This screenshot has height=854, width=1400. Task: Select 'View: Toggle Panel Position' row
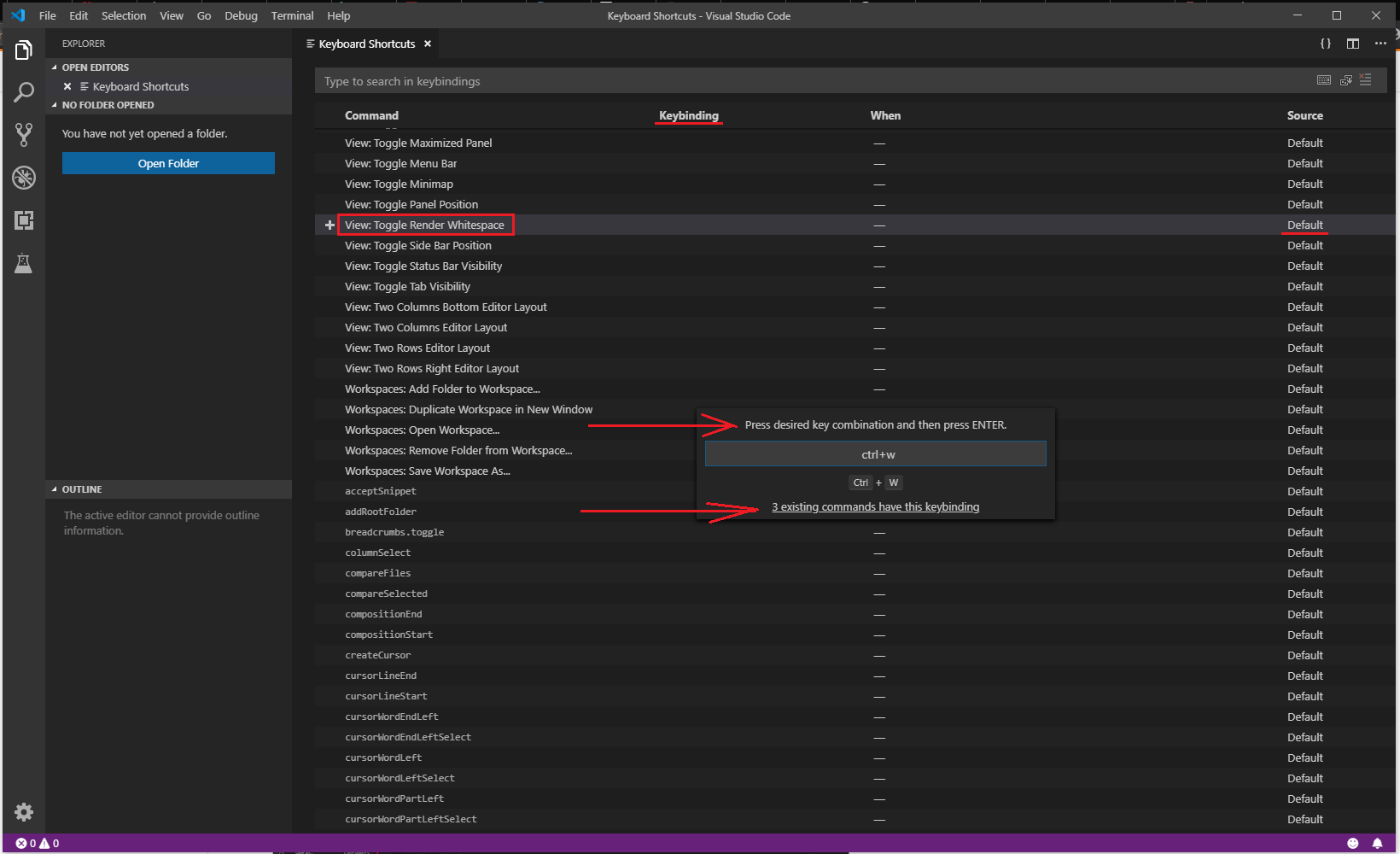(x=855, y=204)
